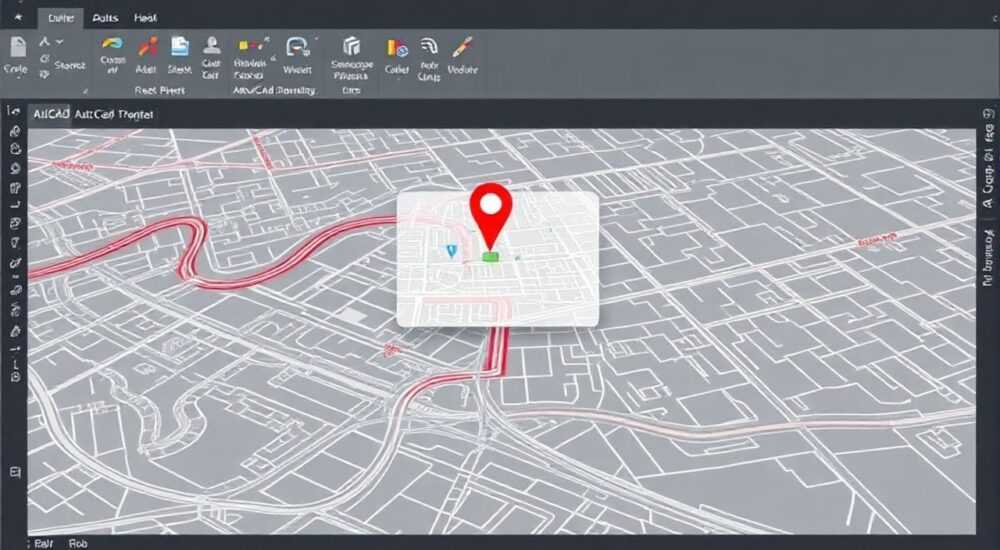
Task: Switch to the AutCad Trontet drawing tab
Action: click(x=114, y=115)
